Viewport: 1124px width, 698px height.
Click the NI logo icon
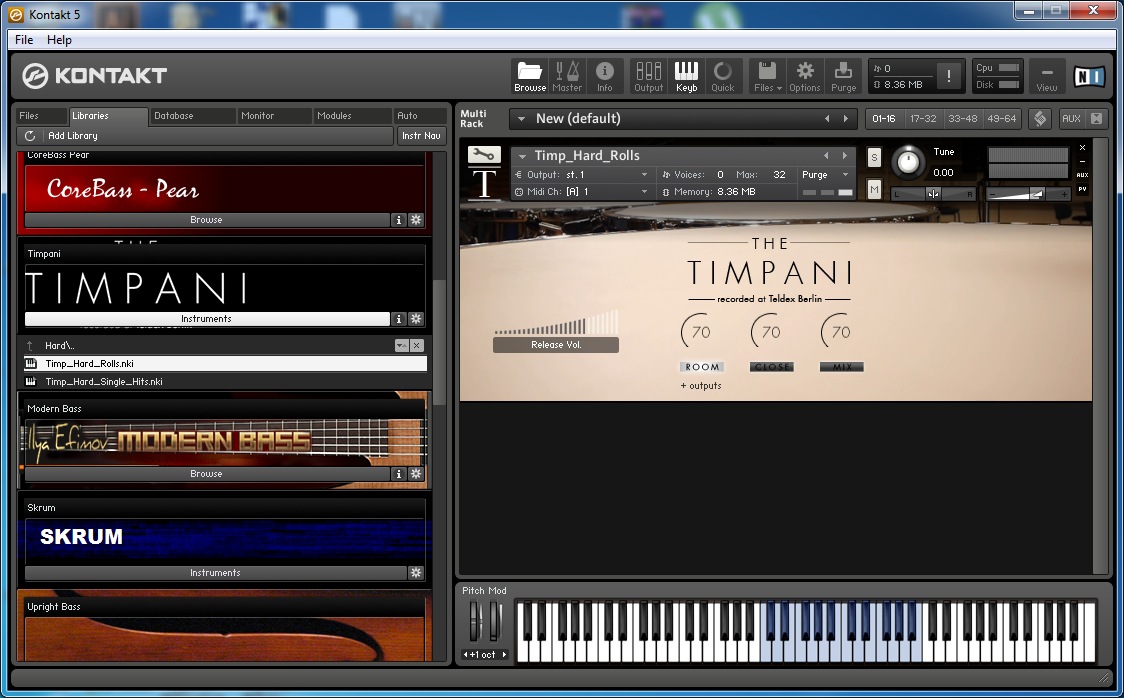point(1089,76)
